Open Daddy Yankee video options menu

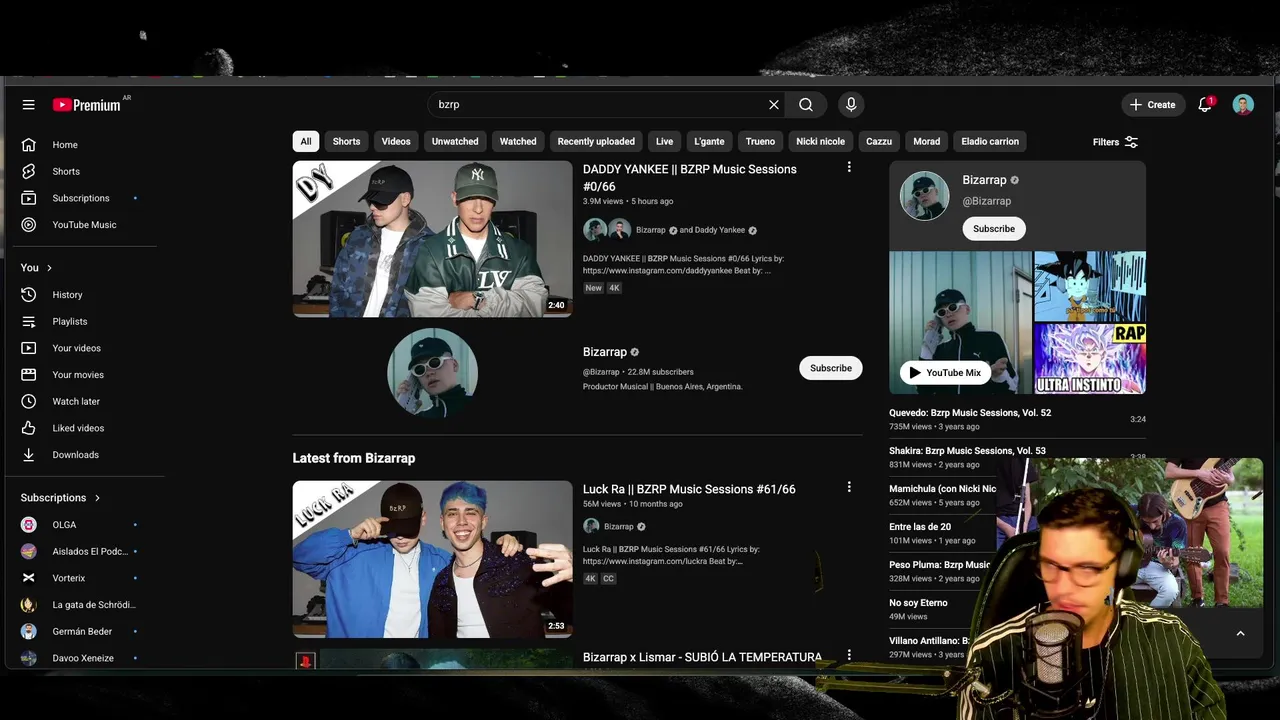pyautogui.click(x=849, y=167)
